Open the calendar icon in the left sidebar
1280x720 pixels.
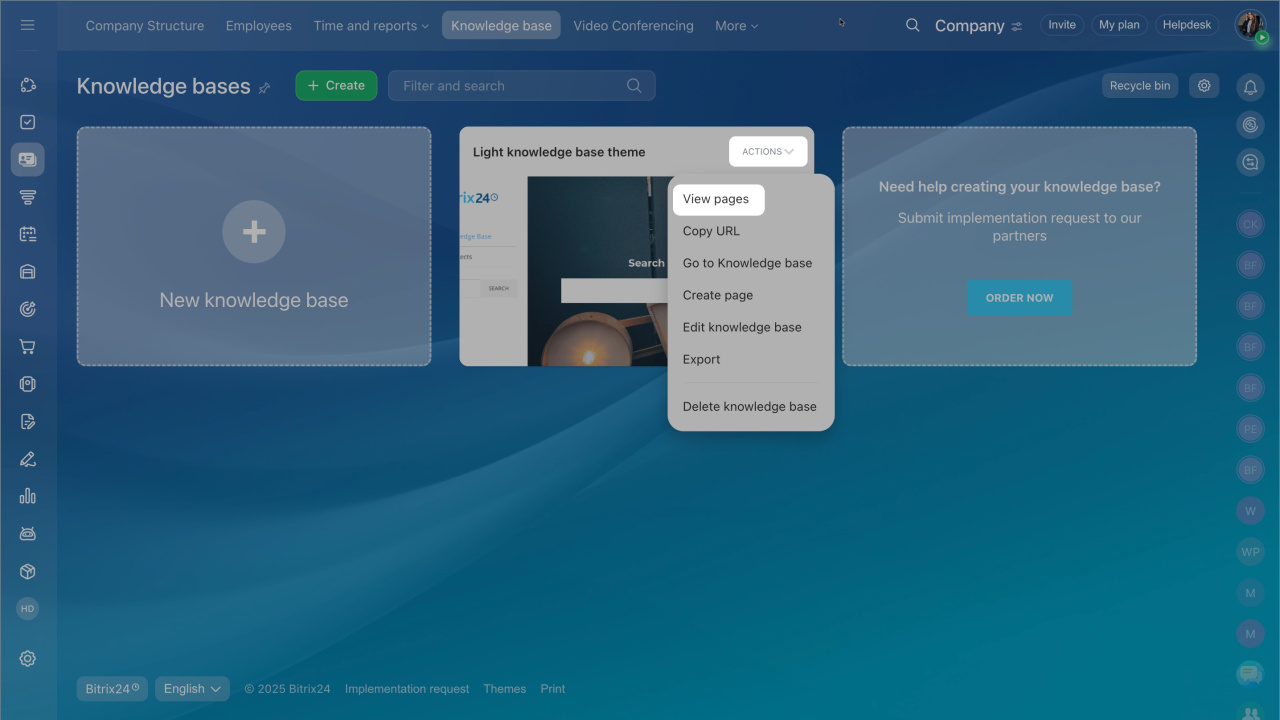coord(28,234)
